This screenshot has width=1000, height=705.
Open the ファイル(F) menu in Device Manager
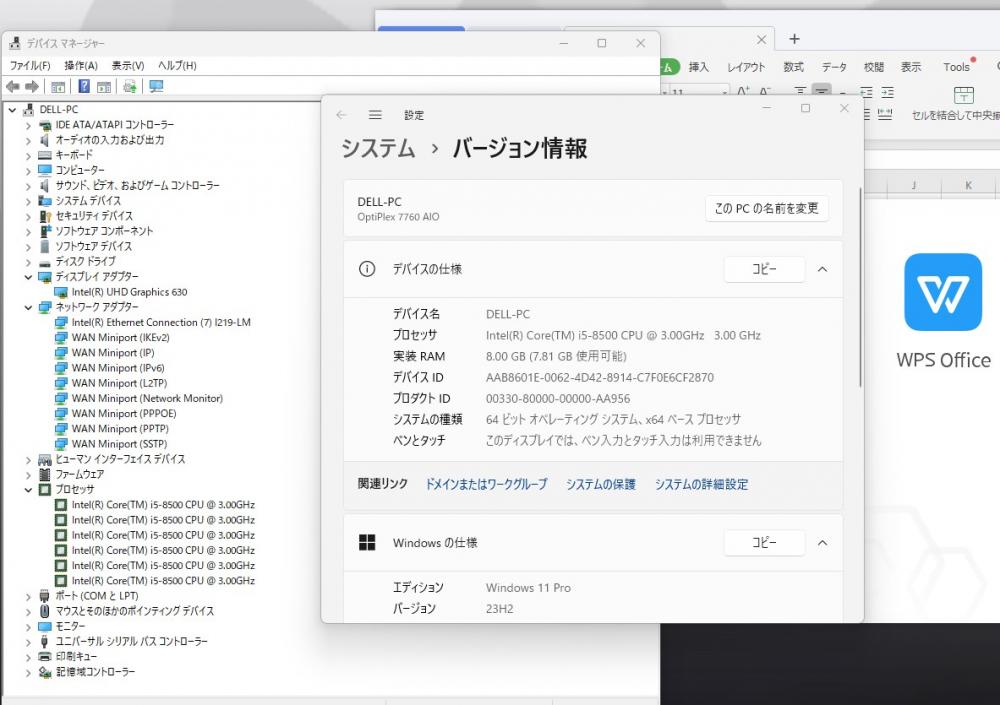point(30,65)
